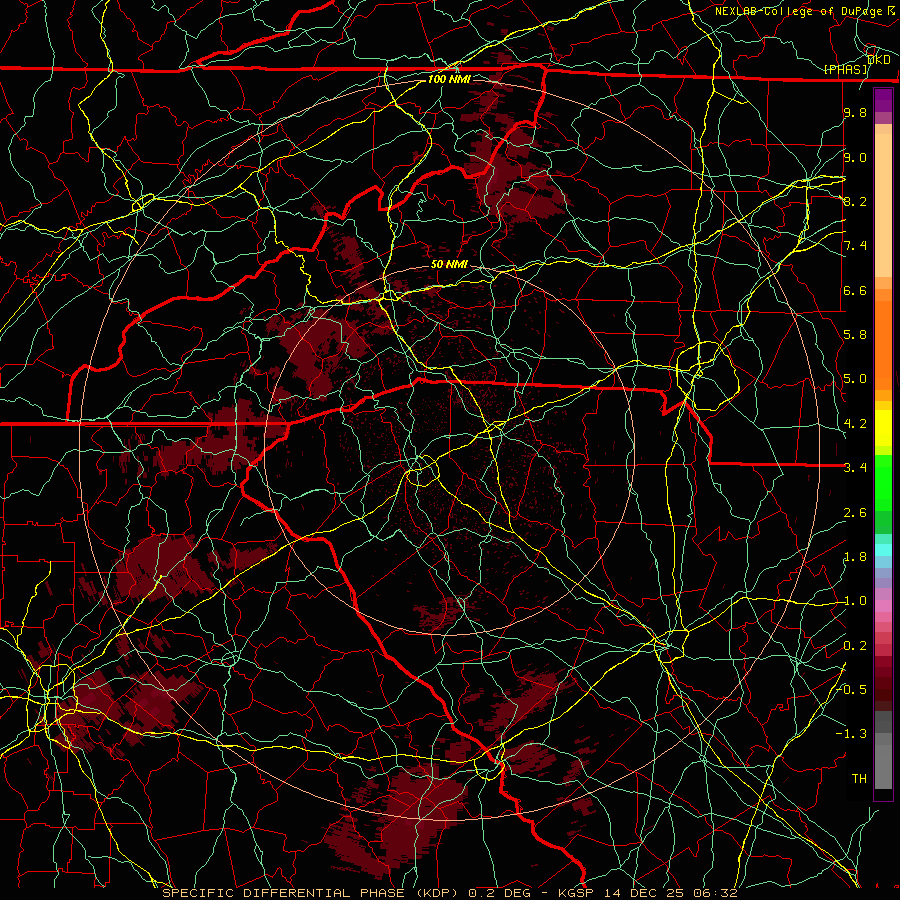This screenshot has width=900, height=900.
Task: Click the 6.6 value on the color scale
Action: point(855,290)
